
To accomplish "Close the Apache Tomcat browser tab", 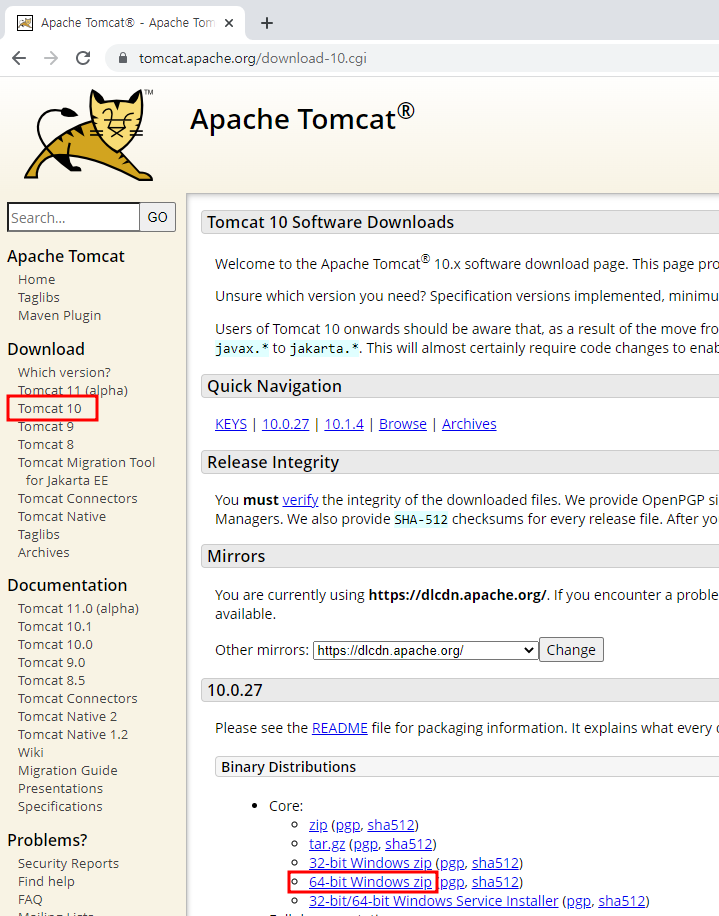I will coord(229,23).
